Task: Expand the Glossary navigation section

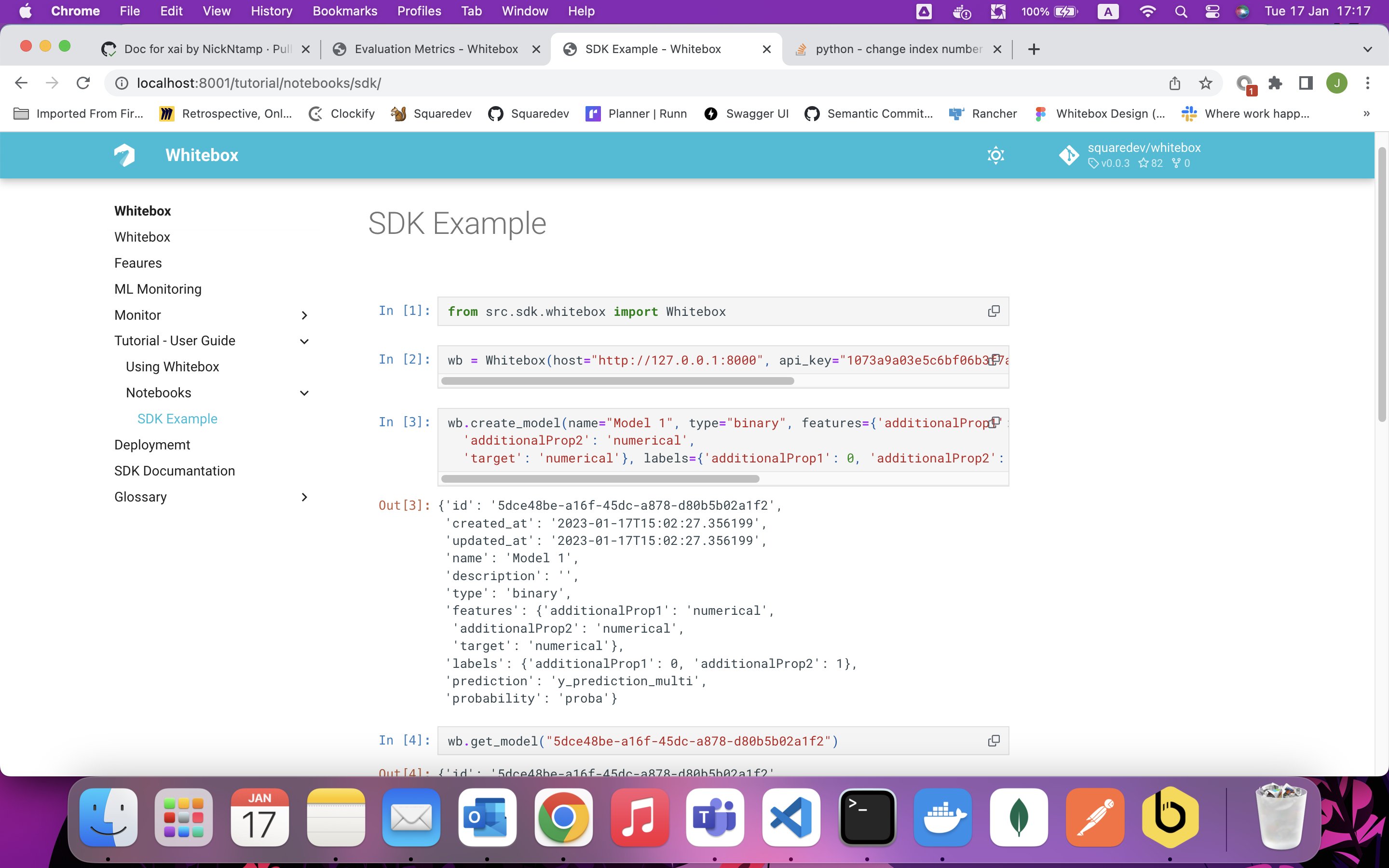Action: pos(304,497)
